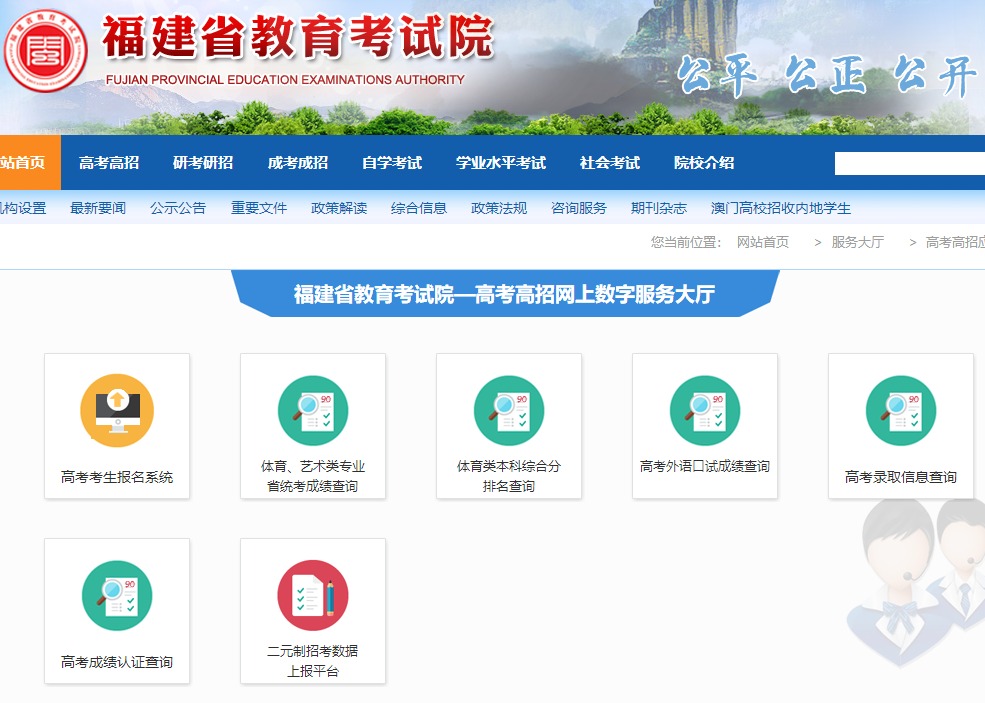Select the 高考高招 main navigation tab
This screenshot has width=985, height=703.
pos(109,163)
